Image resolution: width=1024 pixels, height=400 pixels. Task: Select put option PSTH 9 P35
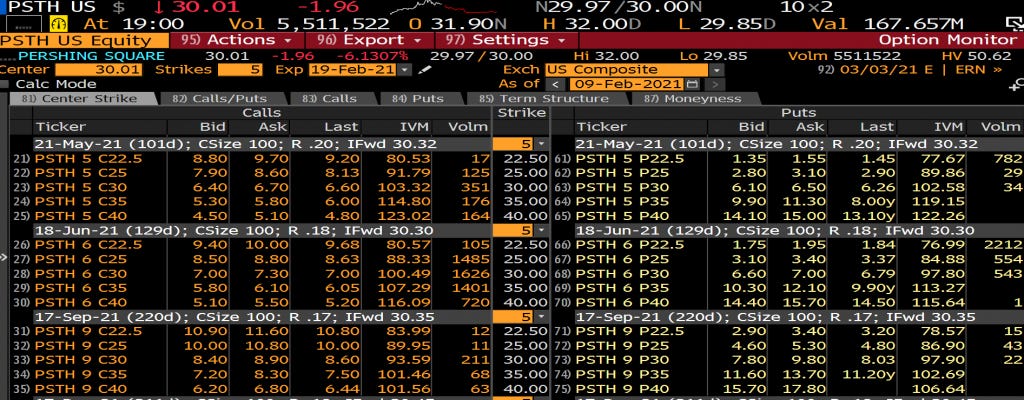(622, 375)
